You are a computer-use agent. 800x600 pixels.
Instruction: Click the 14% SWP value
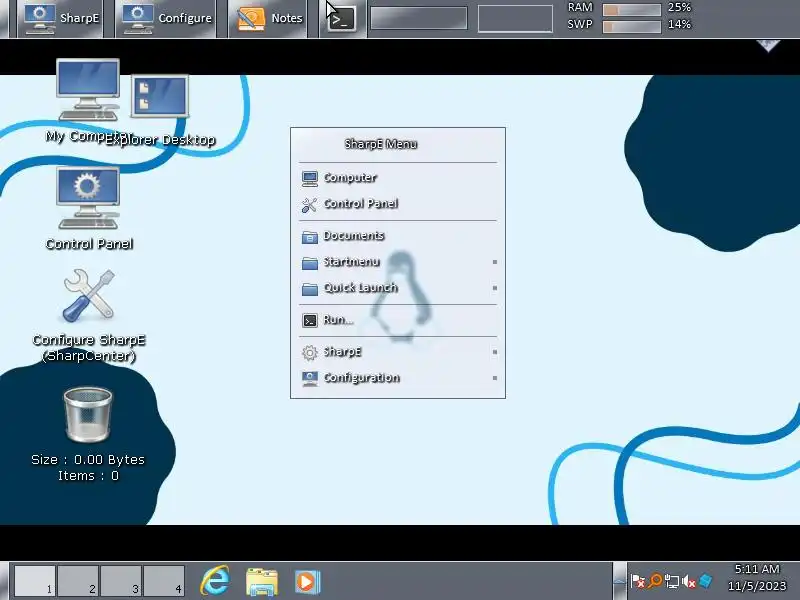pyautogui.click(x=680, y=24)
